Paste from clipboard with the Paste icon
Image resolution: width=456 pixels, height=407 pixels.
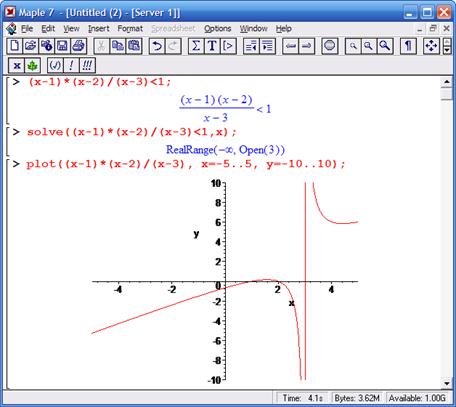[x=134, y=46]
